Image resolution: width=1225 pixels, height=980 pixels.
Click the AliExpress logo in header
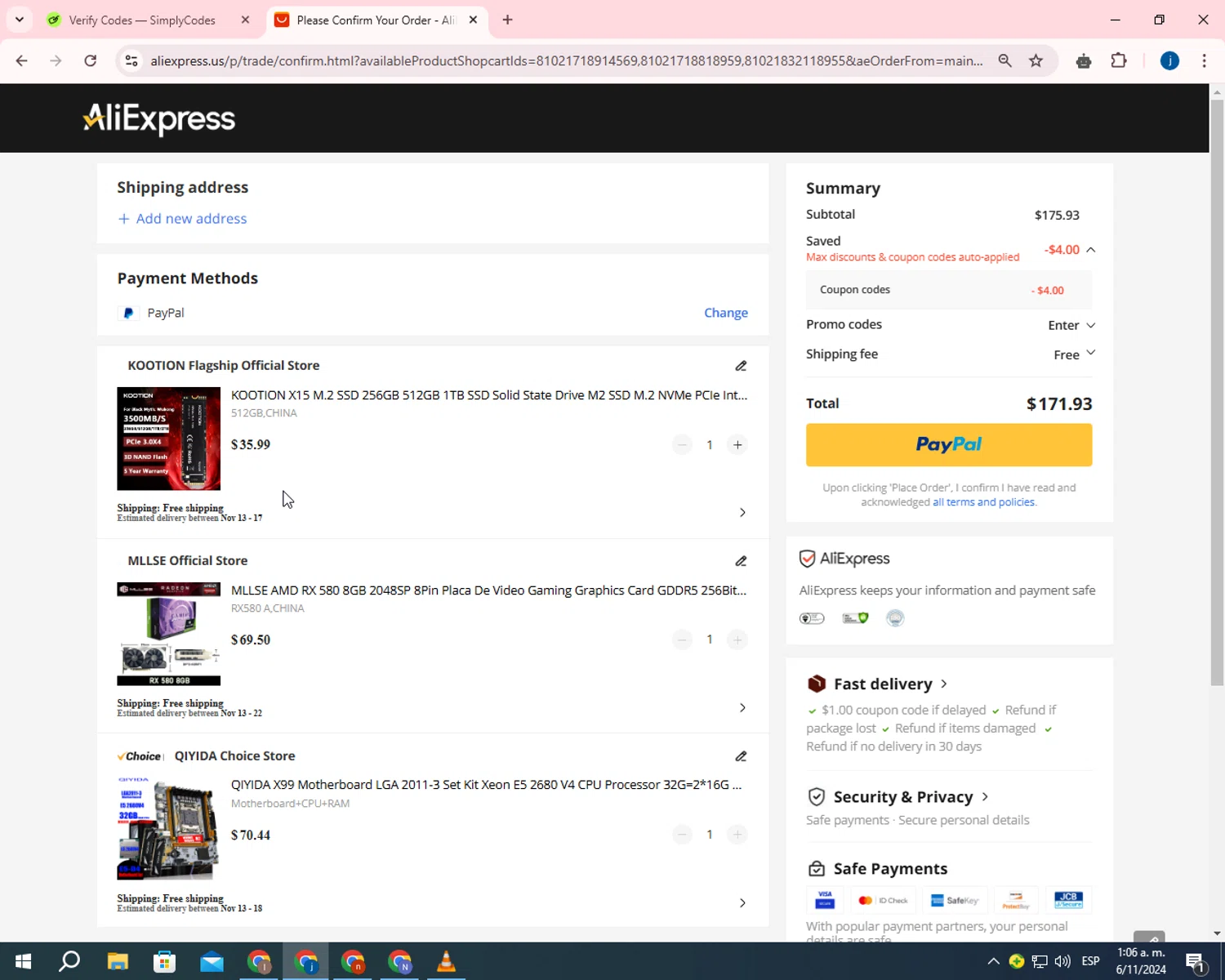pyautogui.click(x=159, y=118)
